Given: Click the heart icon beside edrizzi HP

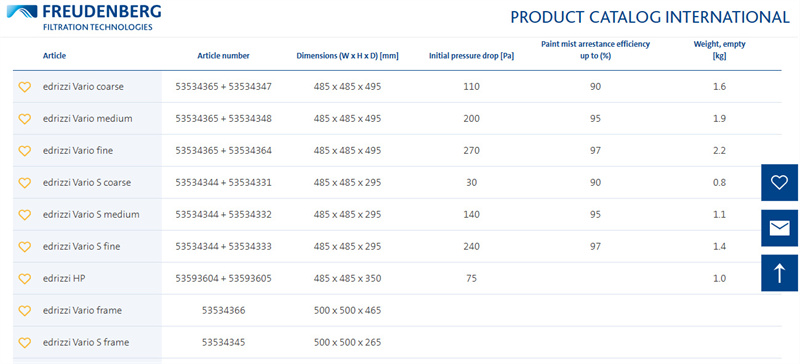Looking at the screenshot, I should pyautogui.click(x=24, y=279).
